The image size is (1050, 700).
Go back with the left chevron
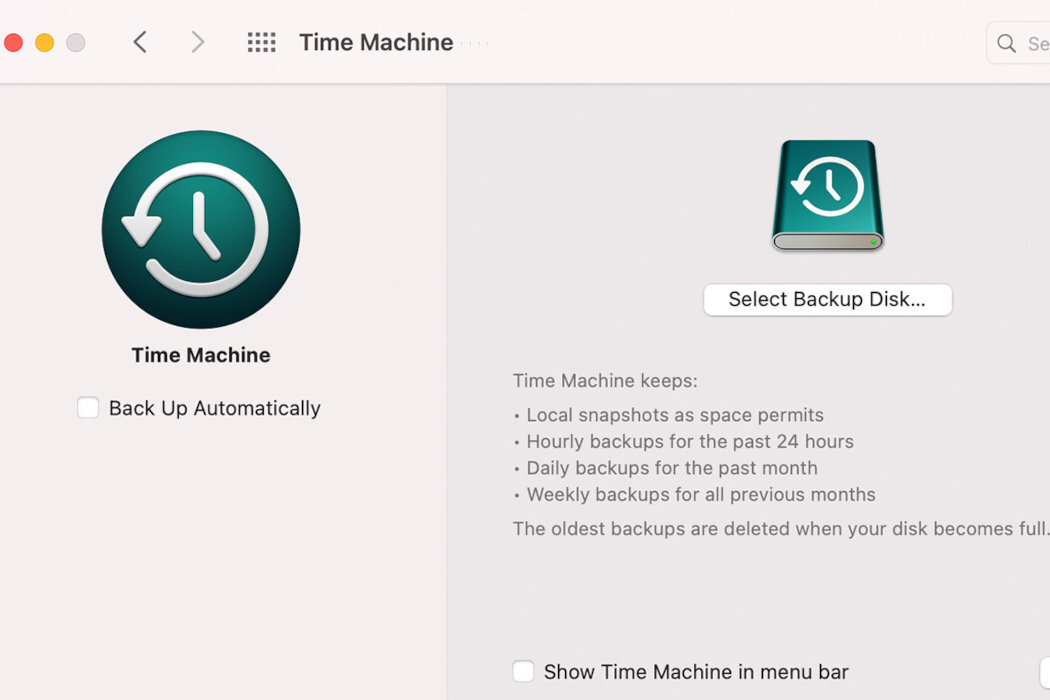click(x=140, y=42)
